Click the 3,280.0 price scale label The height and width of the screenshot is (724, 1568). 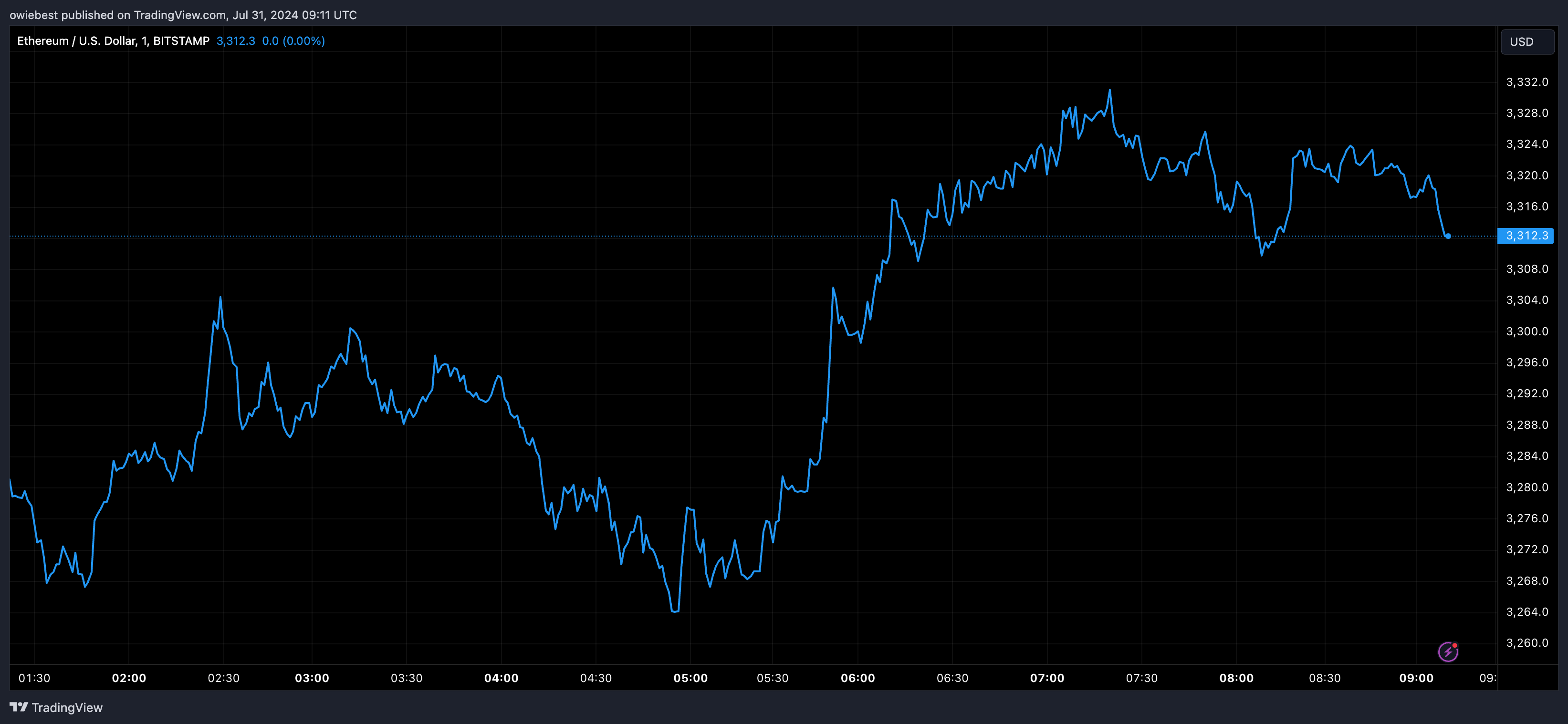pos(1526,487)
